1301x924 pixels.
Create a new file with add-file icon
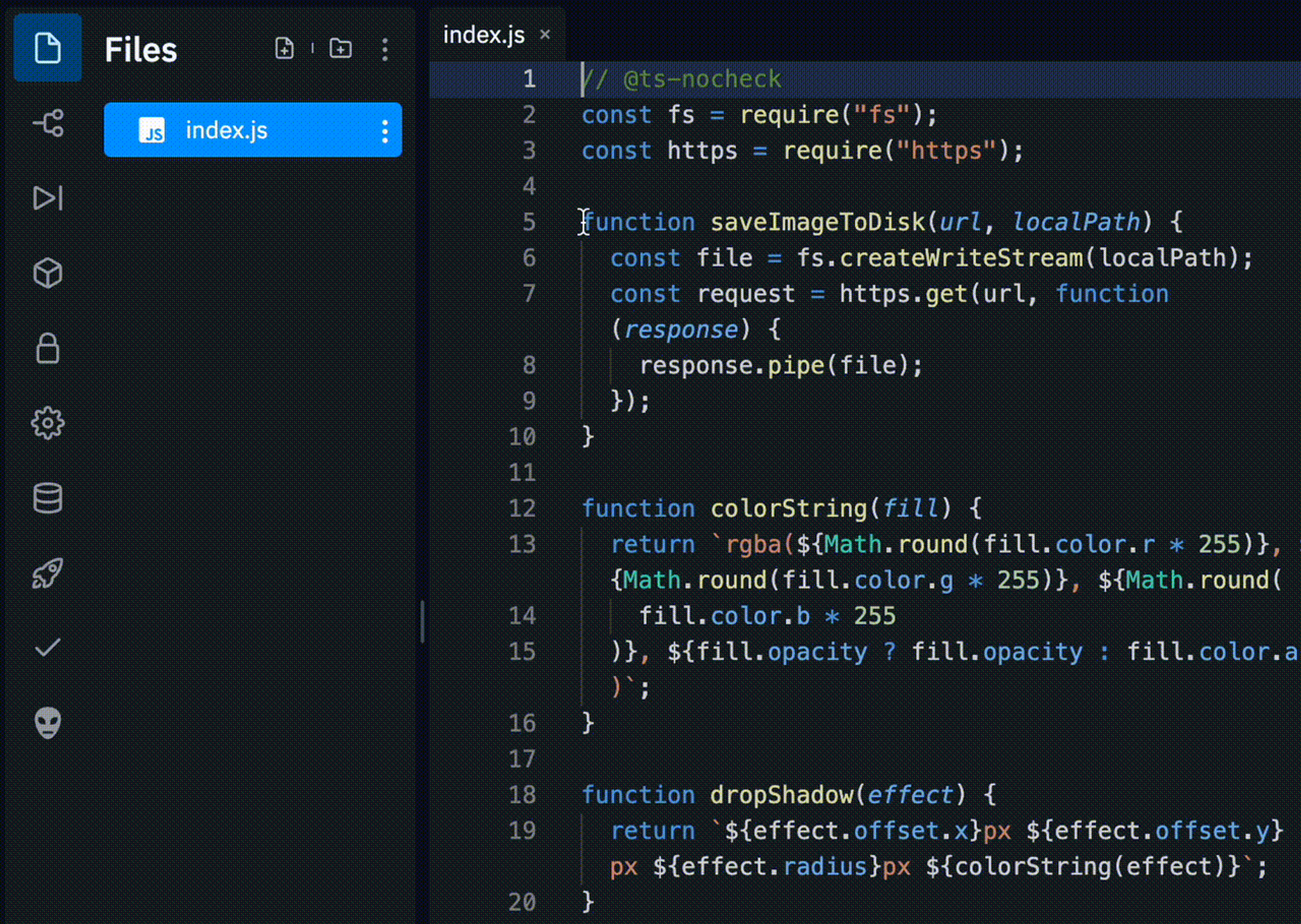click(285, 49)
